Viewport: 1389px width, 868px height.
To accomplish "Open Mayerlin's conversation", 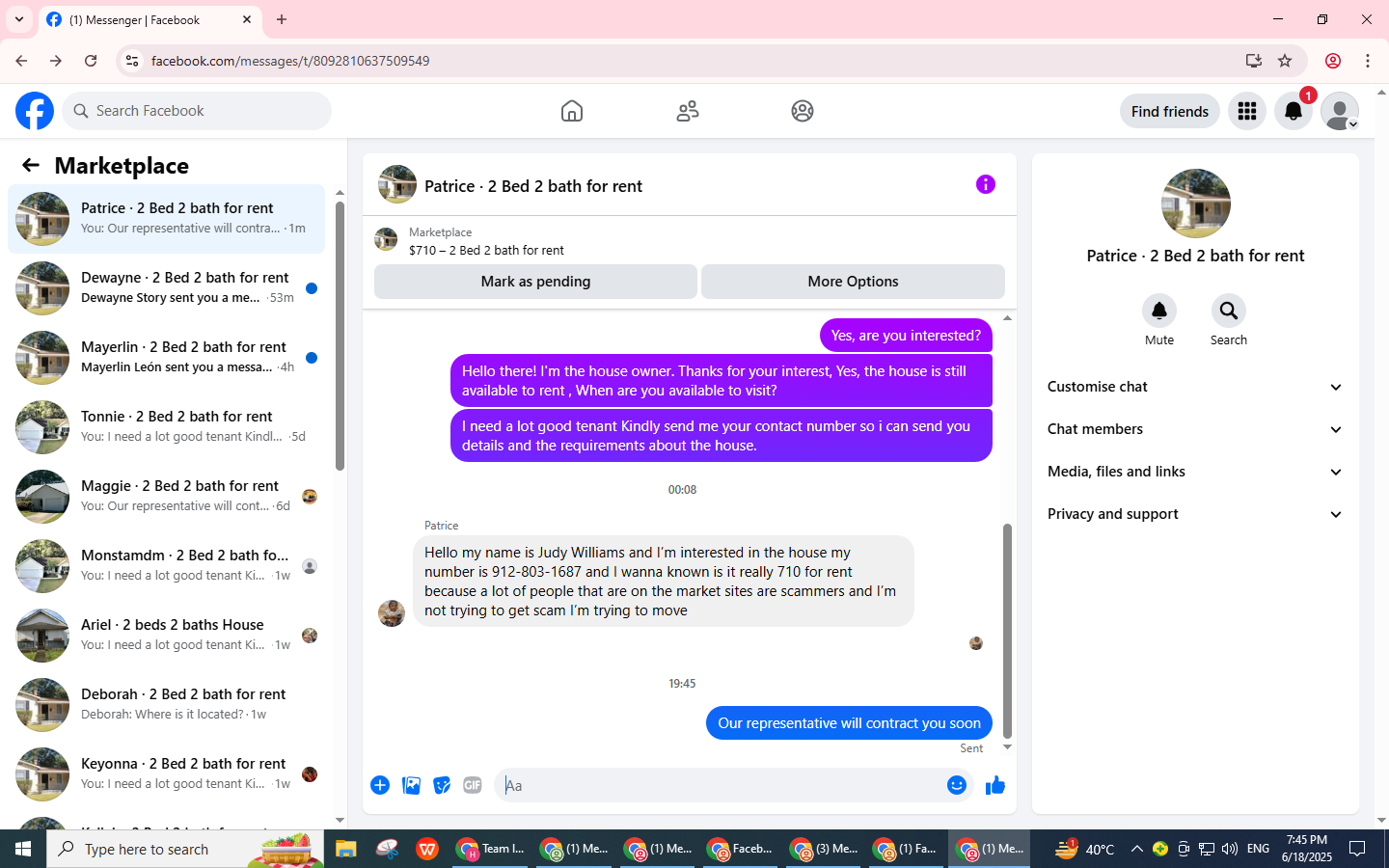I will pyautogui.click(x=166, y=357).
